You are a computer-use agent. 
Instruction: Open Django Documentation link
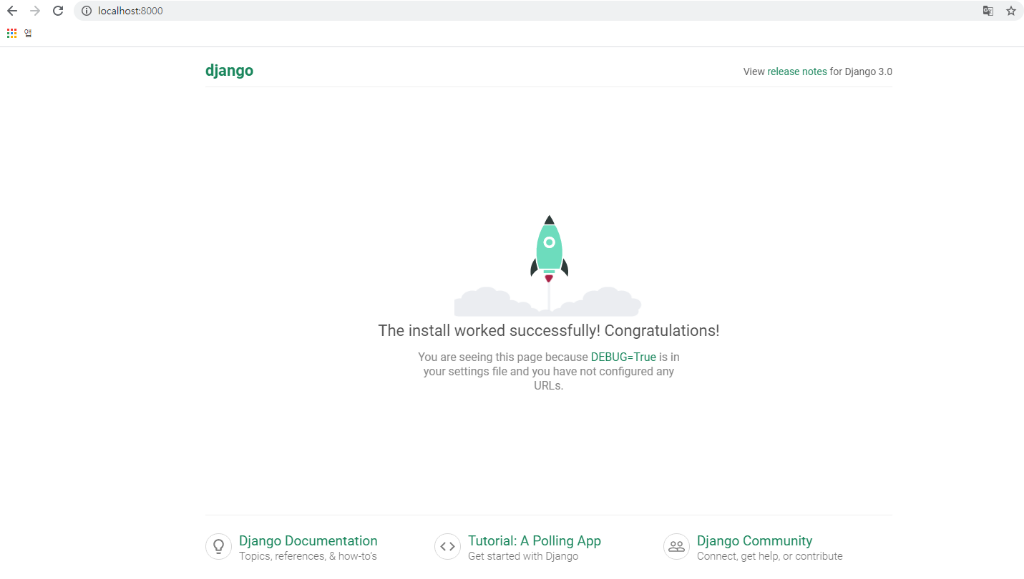(x=308, y=540)
